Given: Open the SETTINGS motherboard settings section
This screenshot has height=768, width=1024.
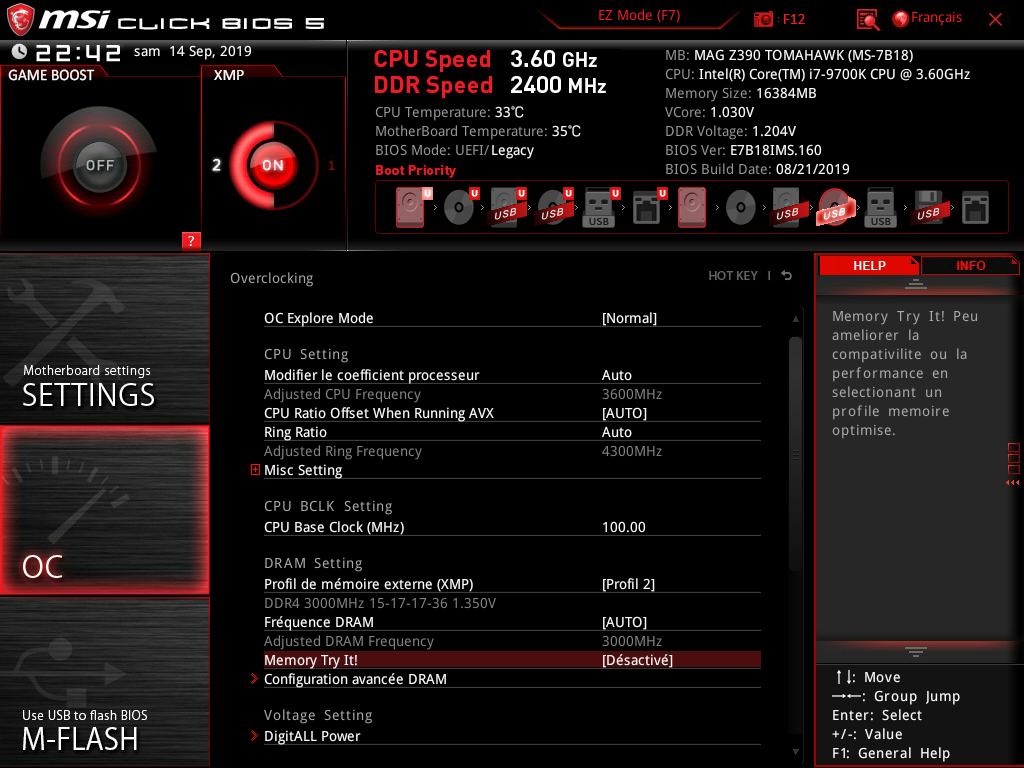Looking at the screenshot, I should coord(104,338).
